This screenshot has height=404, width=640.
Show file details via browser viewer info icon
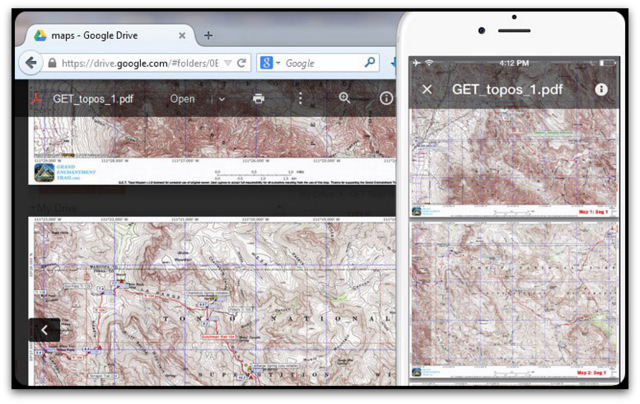pyautogui.click(x=386, y=98)
